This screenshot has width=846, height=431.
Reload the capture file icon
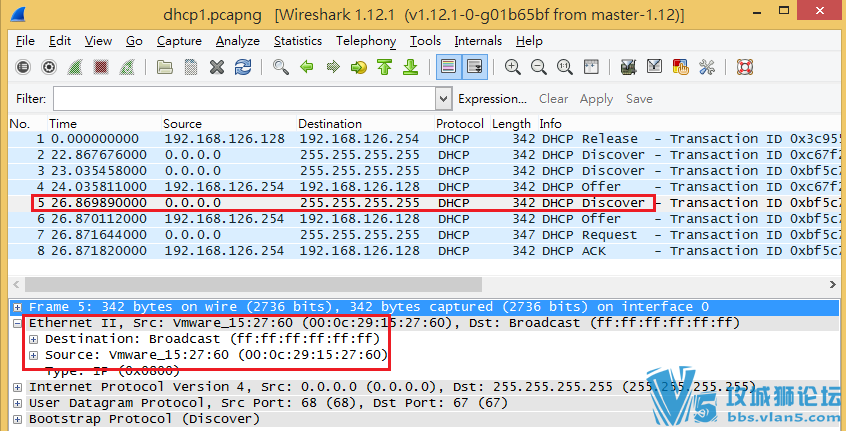coord(243,67)
